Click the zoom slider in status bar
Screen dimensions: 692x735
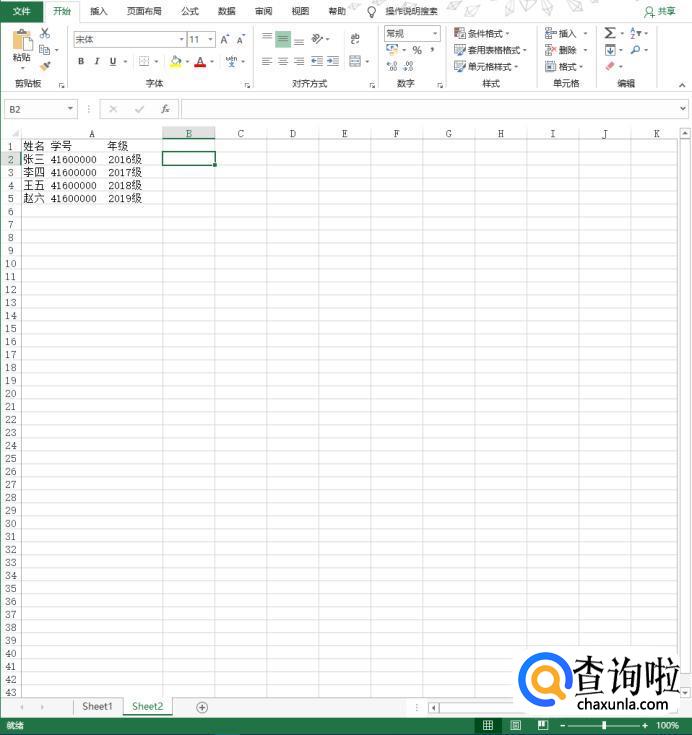tap(604, 725)
